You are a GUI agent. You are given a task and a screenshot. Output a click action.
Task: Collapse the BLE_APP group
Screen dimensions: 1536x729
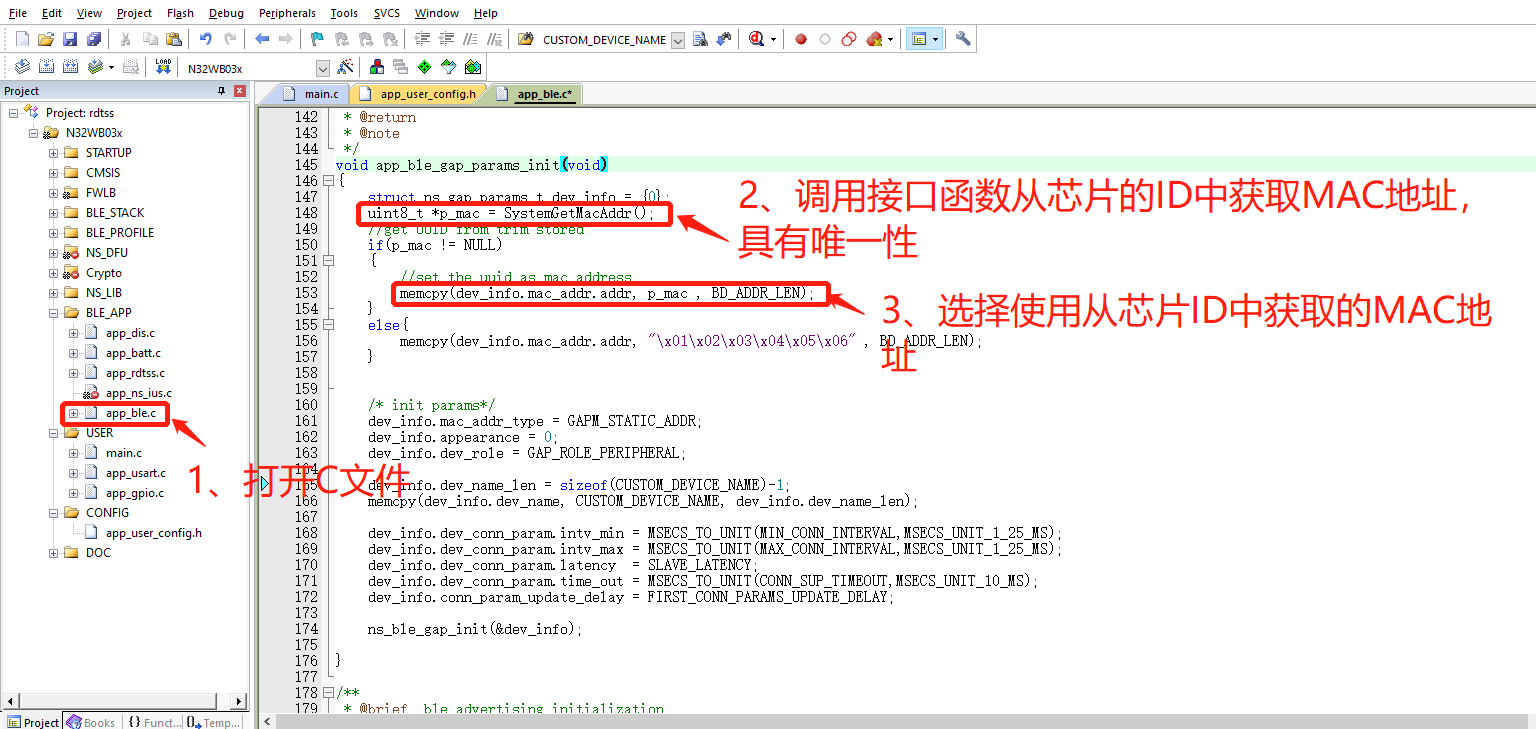[53, 313]
